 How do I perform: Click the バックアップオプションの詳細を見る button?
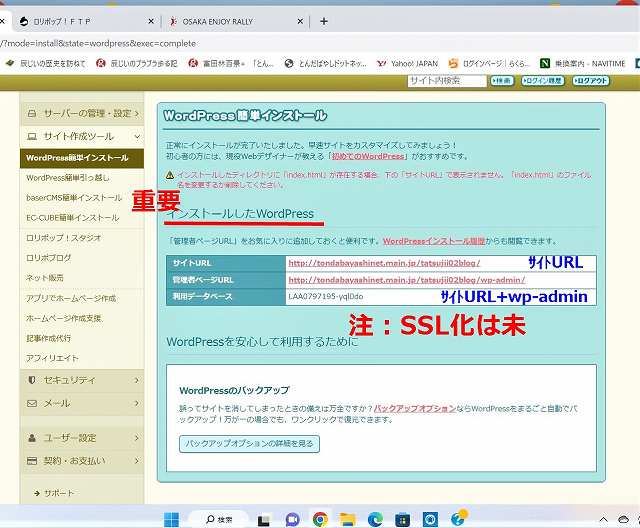pyautogui.click(x=249, y=443)
